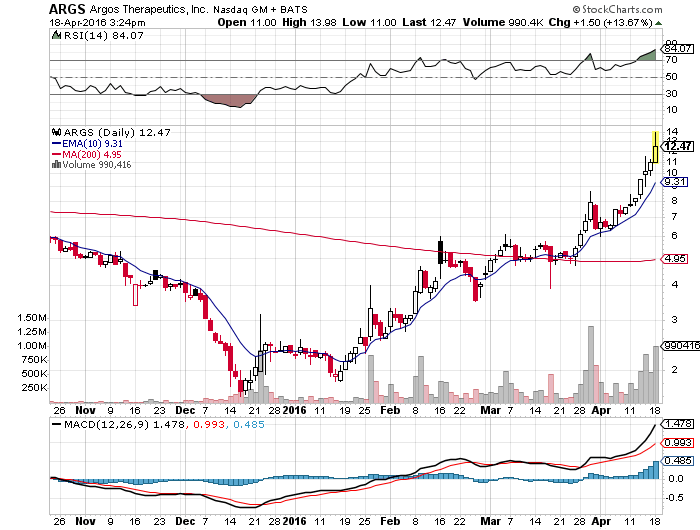The height and width of the screenshot is (530, 700).
Task: Click the 9.31 EMA value tag on price axis
Action: click(675, 182)
